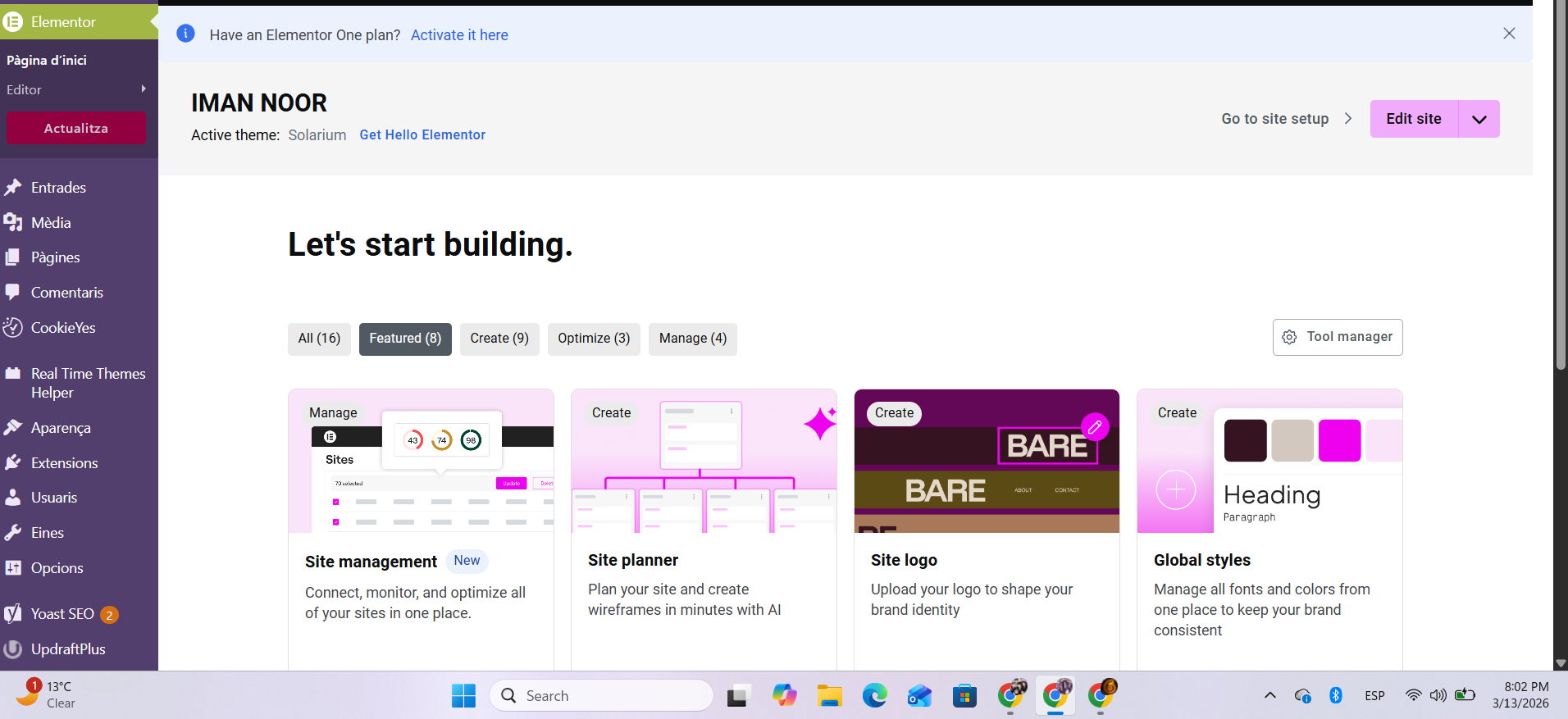Open Pàgina d'inici menu item
The image size is (1568, 719).
point(47,61)
